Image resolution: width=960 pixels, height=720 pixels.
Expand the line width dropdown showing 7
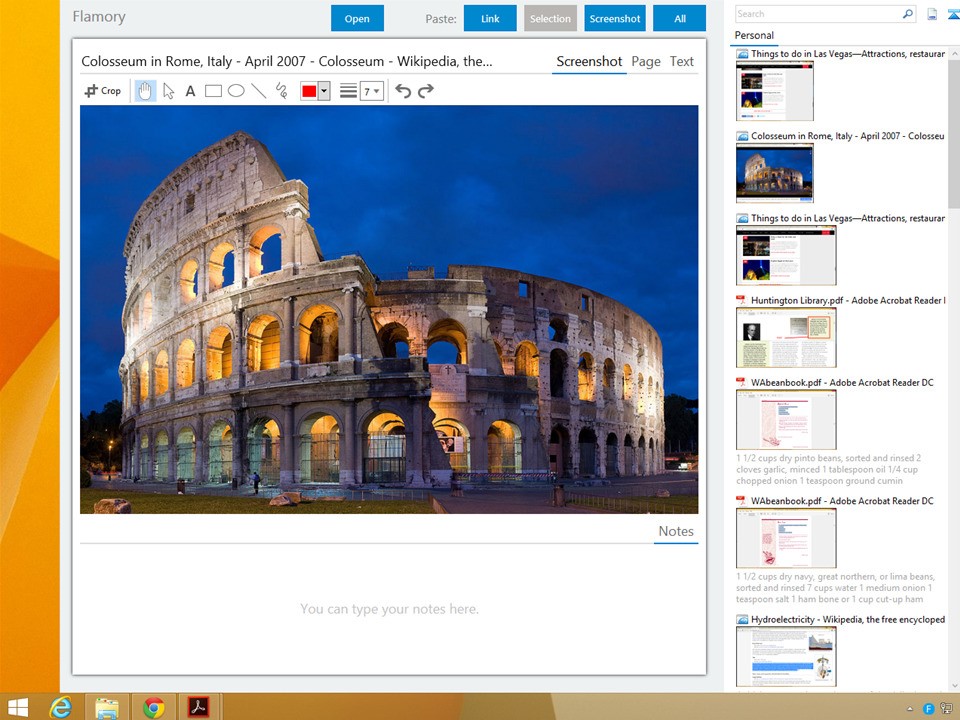(372, 91)
